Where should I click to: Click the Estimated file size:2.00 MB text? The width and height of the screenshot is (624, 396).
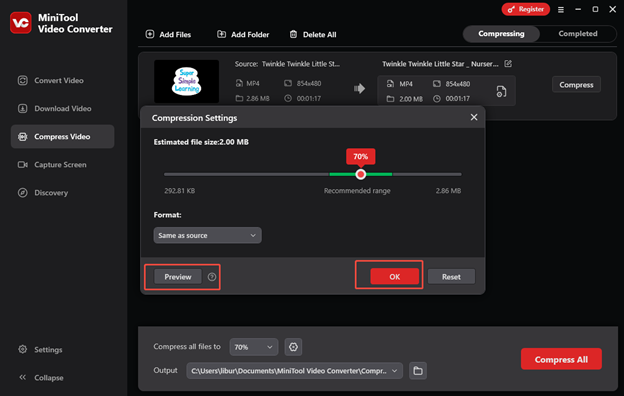coord(201,142)
